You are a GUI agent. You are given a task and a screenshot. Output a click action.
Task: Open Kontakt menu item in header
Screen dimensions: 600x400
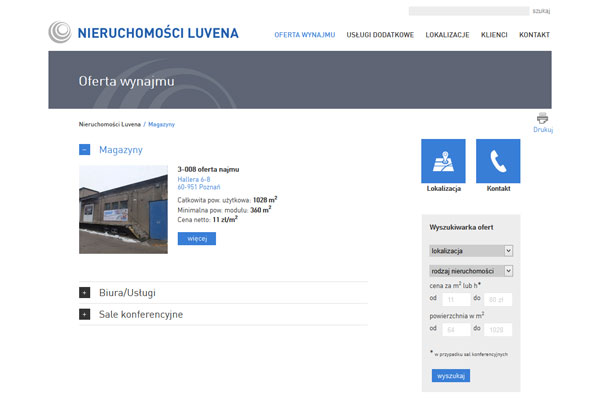point(534,35)
